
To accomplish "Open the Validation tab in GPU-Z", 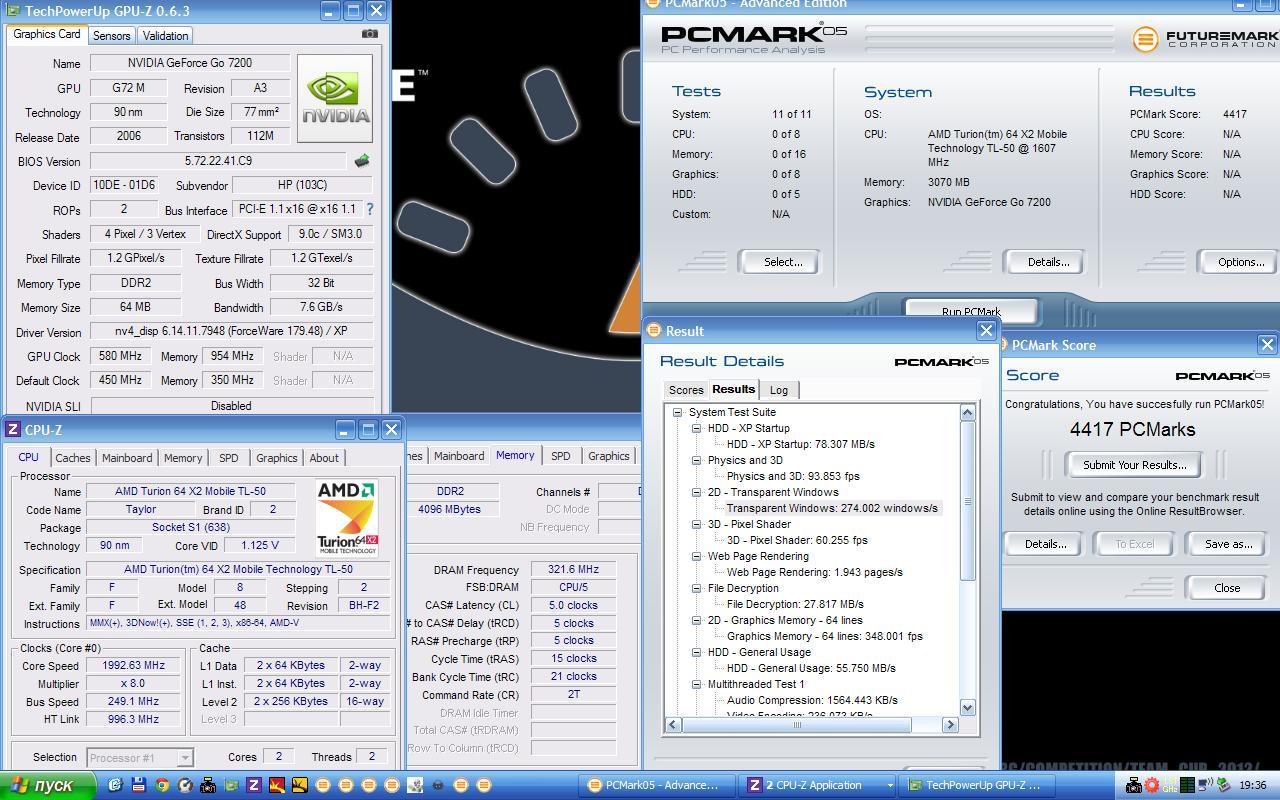I will (x=165, y=35).
